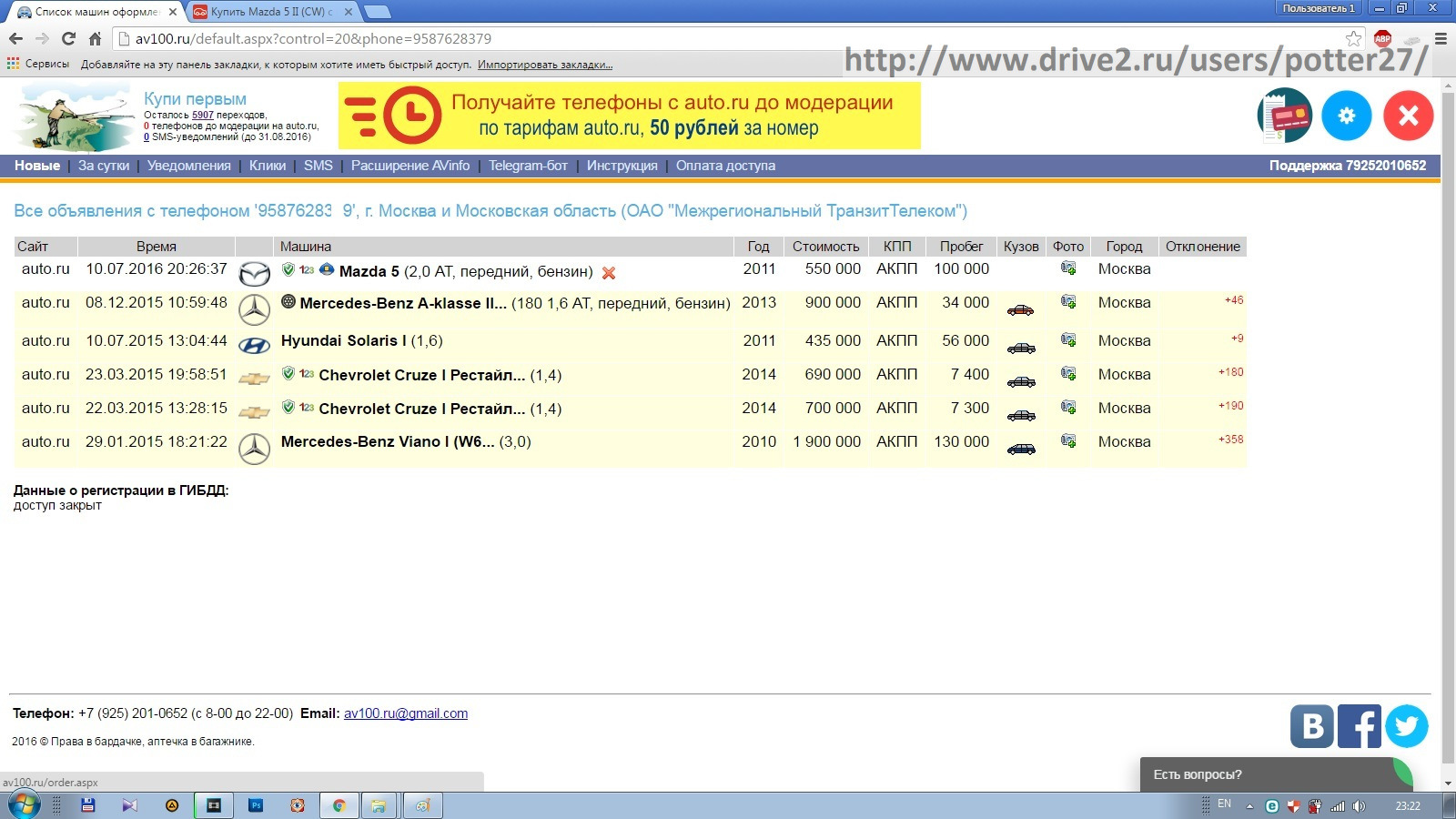Open the Оплата доступа menu item

click(725, 166)
